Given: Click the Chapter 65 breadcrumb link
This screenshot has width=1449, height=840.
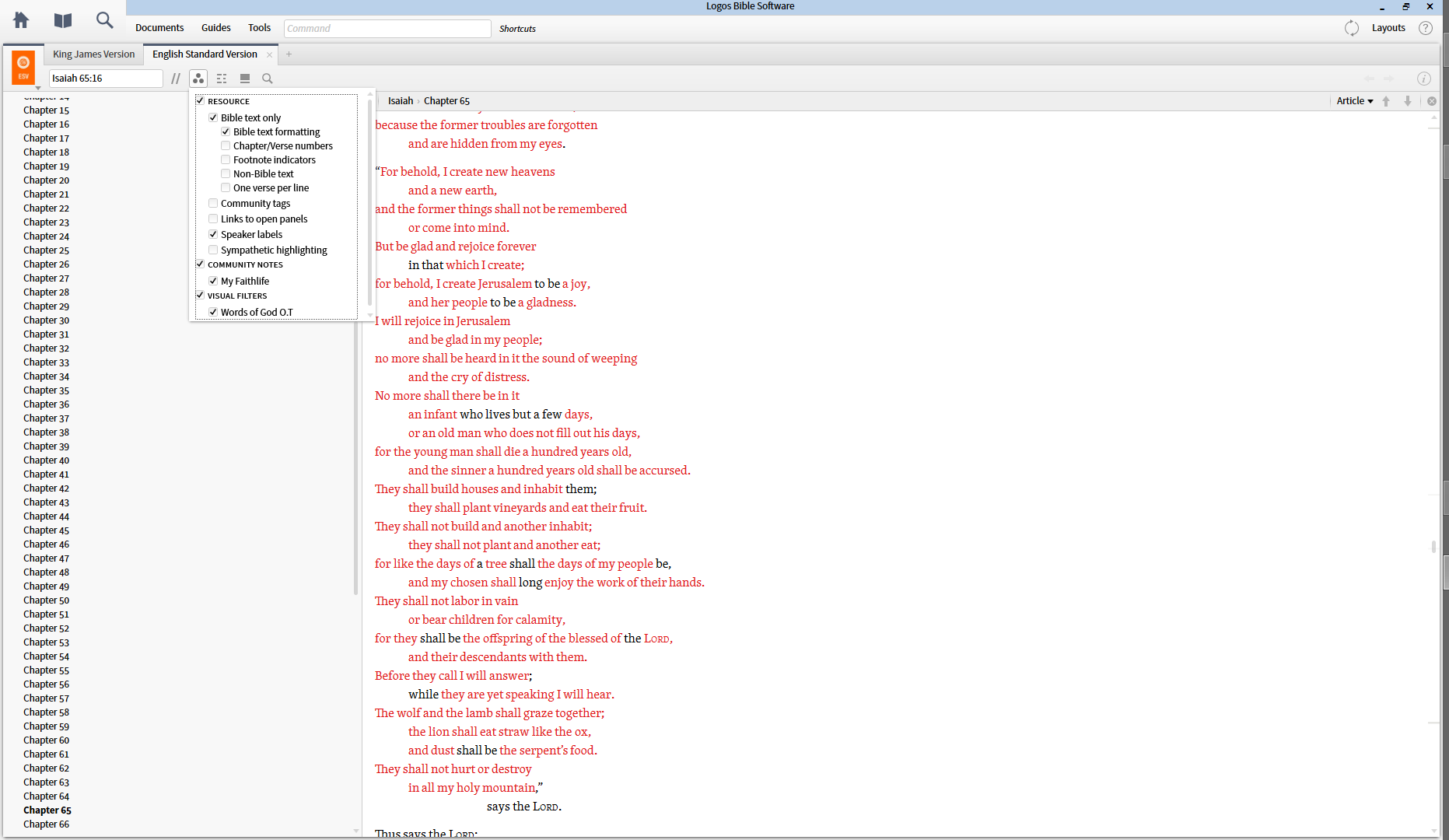Looking at the screenshot, I should click(x=446, y=101).
